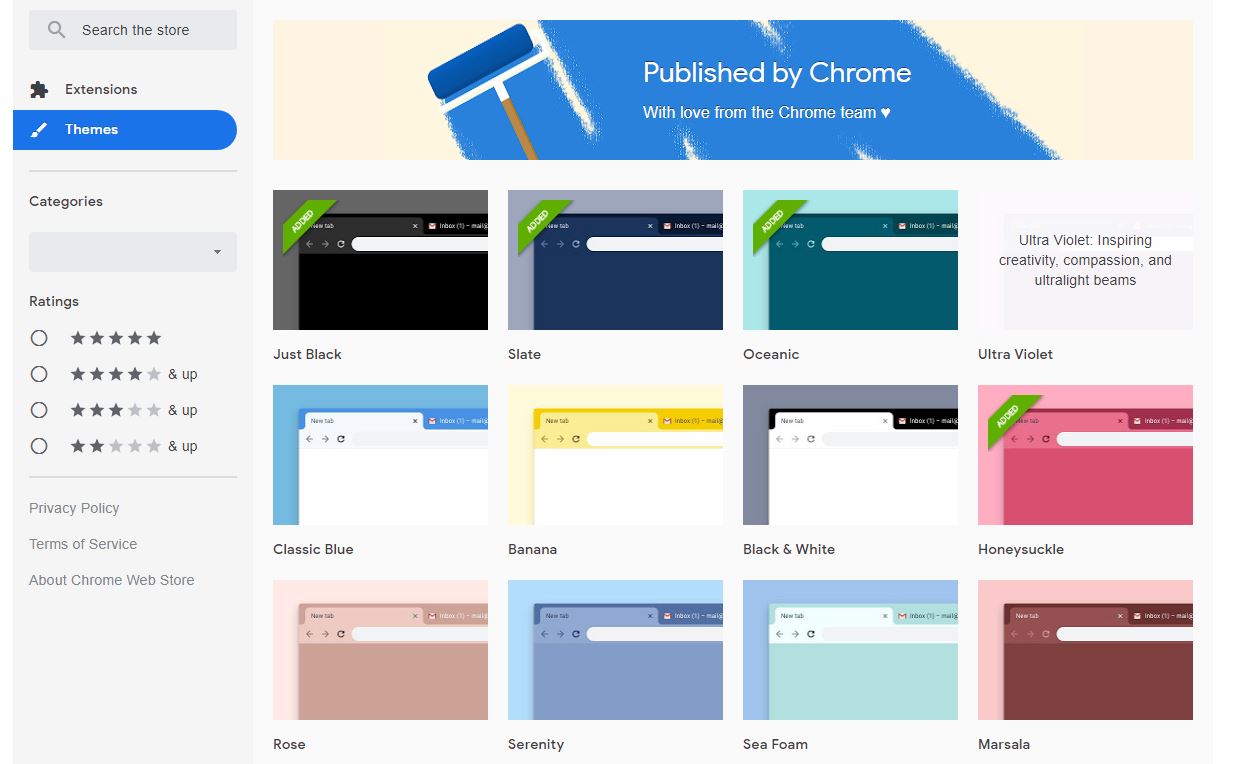Click the "Ratings" heading text
This screenshot has width=1246, height=764.
pos(54,301)
